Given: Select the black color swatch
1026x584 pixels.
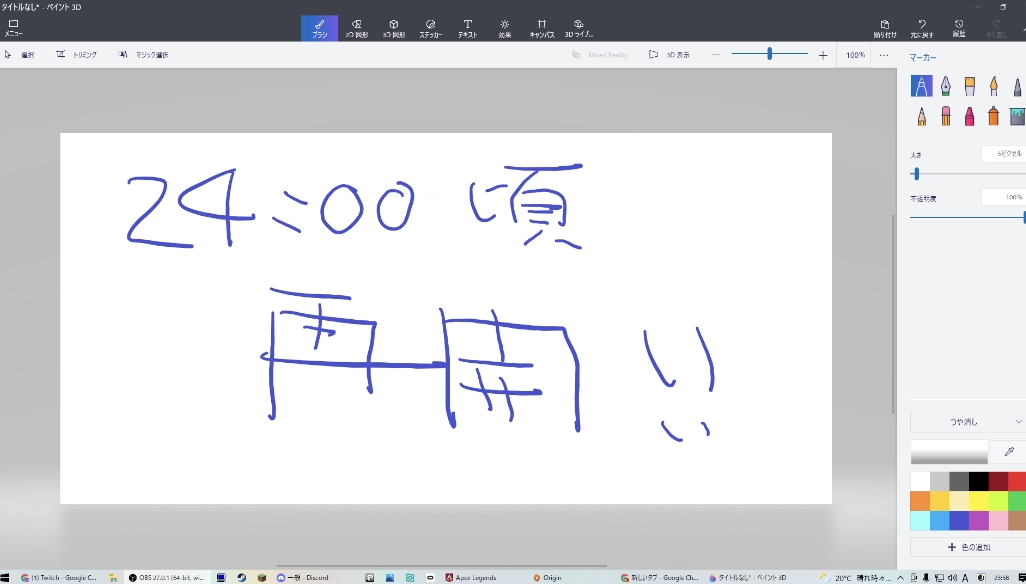Looking at the screenshot, I should tap(979, 481).
